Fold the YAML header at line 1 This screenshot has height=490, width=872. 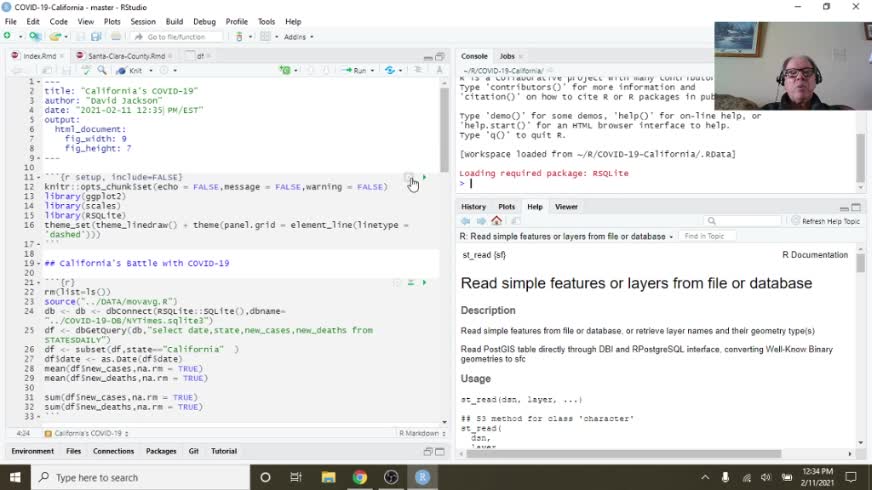pos(38,82)
